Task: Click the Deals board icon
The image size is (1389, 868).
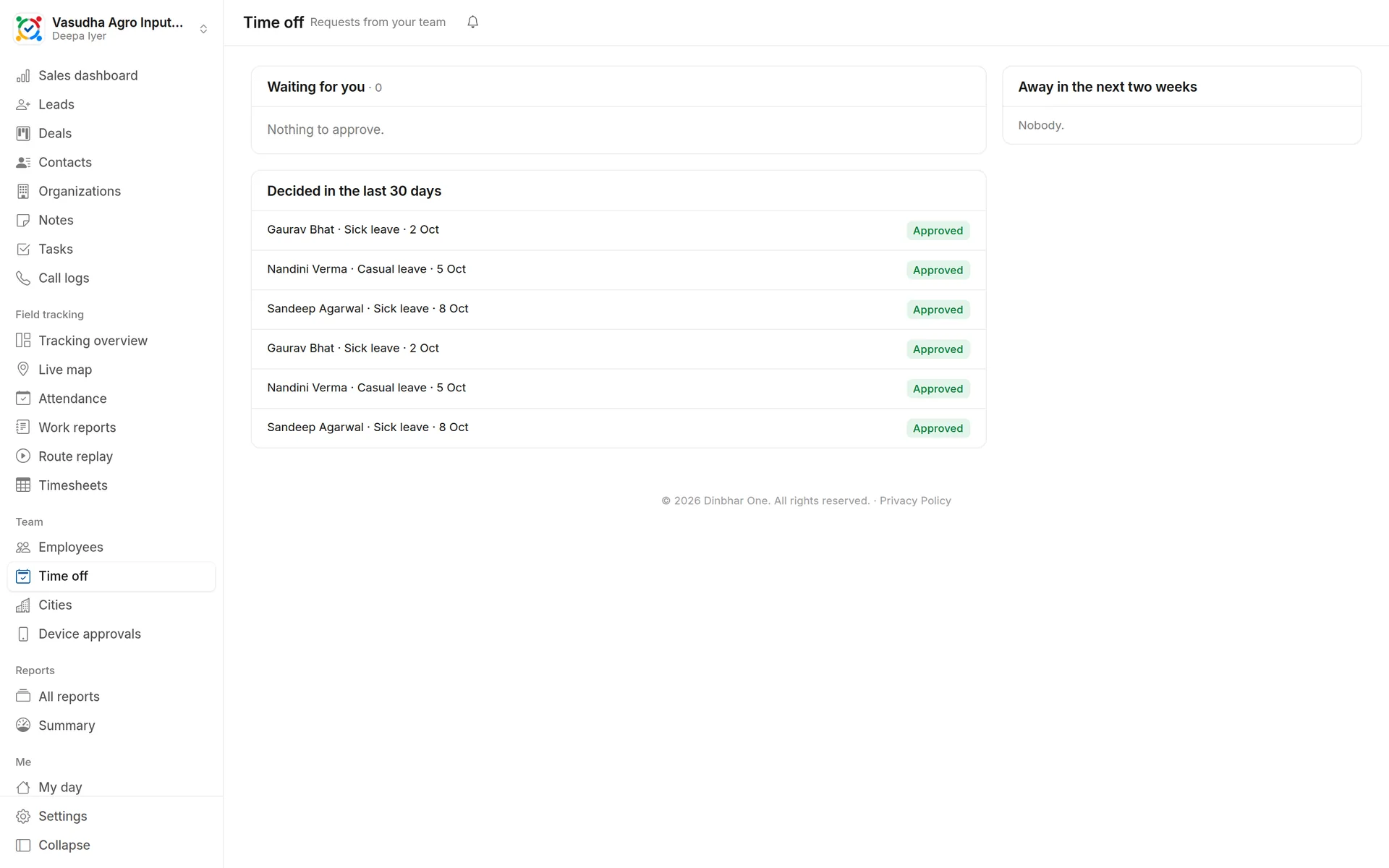Action: (23, 134)
